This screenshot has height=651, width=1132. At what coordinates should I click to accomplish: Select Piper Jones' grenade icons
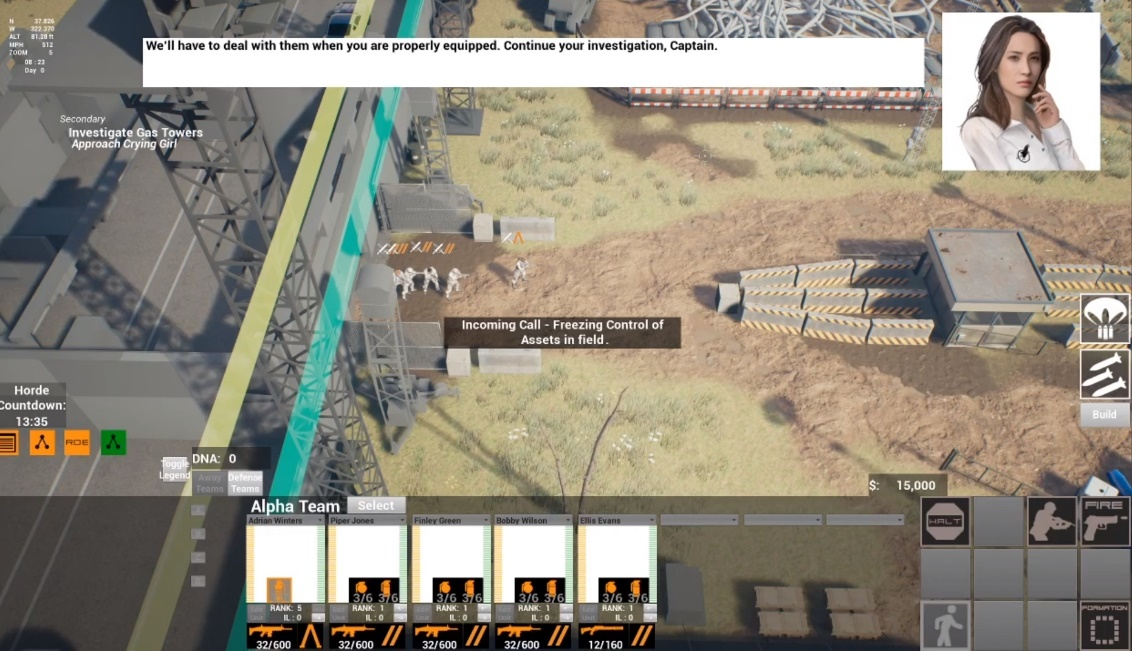(374, 590)
